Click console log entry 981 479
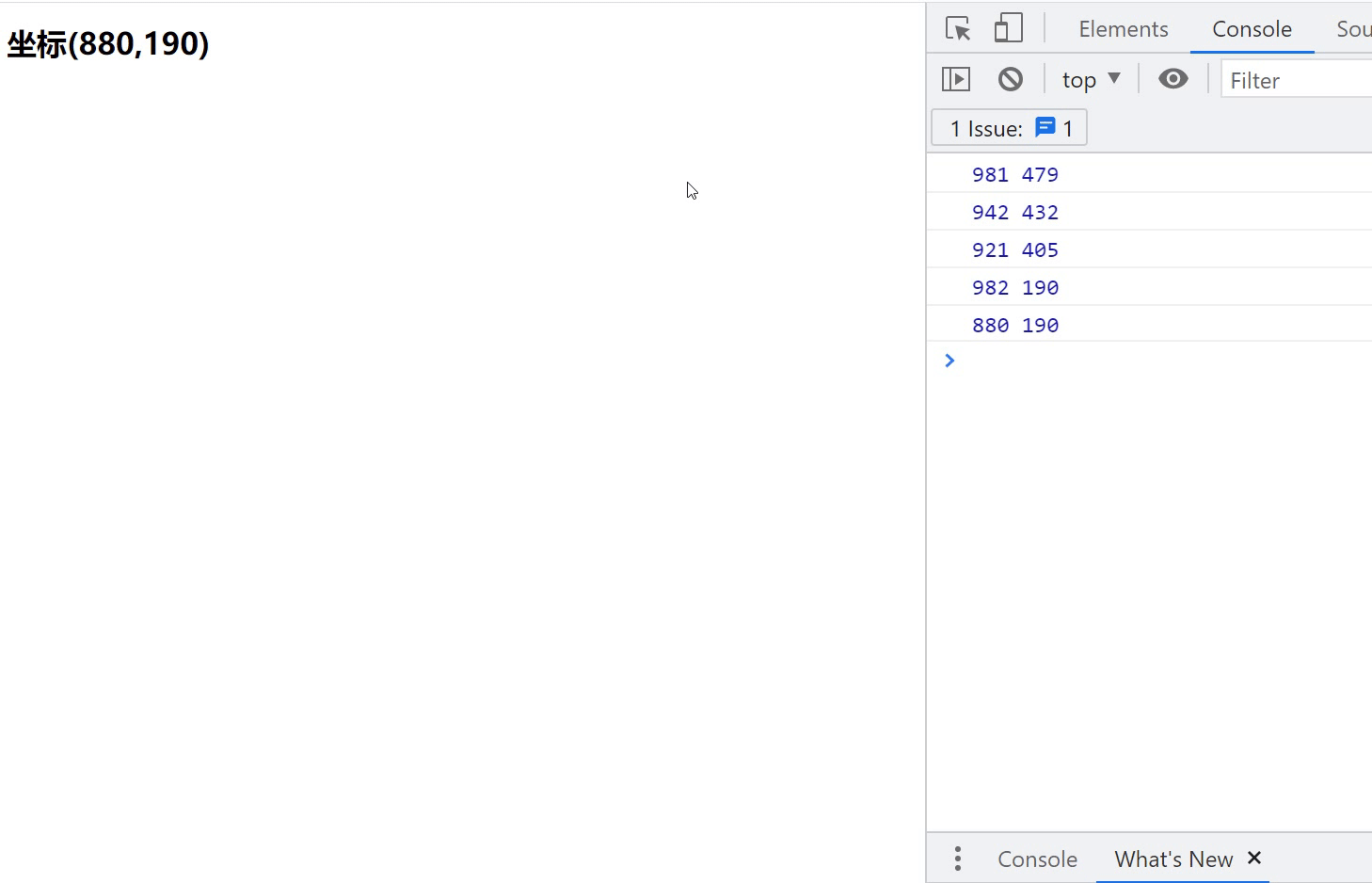Viewport: 1372px width, 883px height. click(x=1015, y=174)
